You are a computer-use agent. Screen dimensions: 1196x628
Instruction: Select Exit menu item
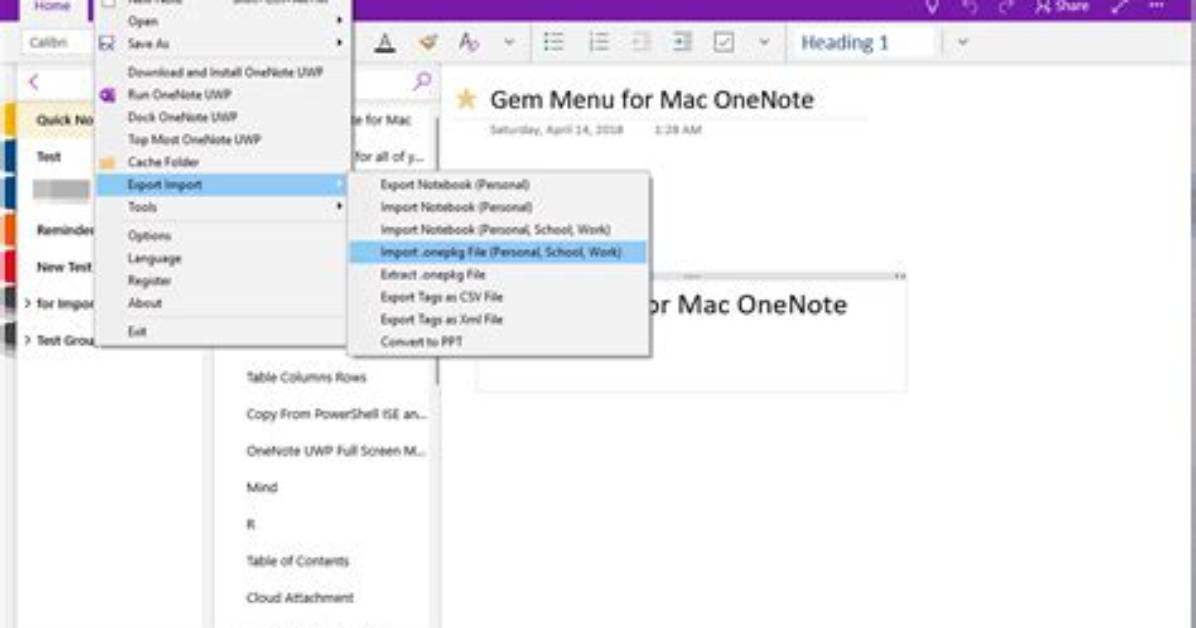click(223, 331)
